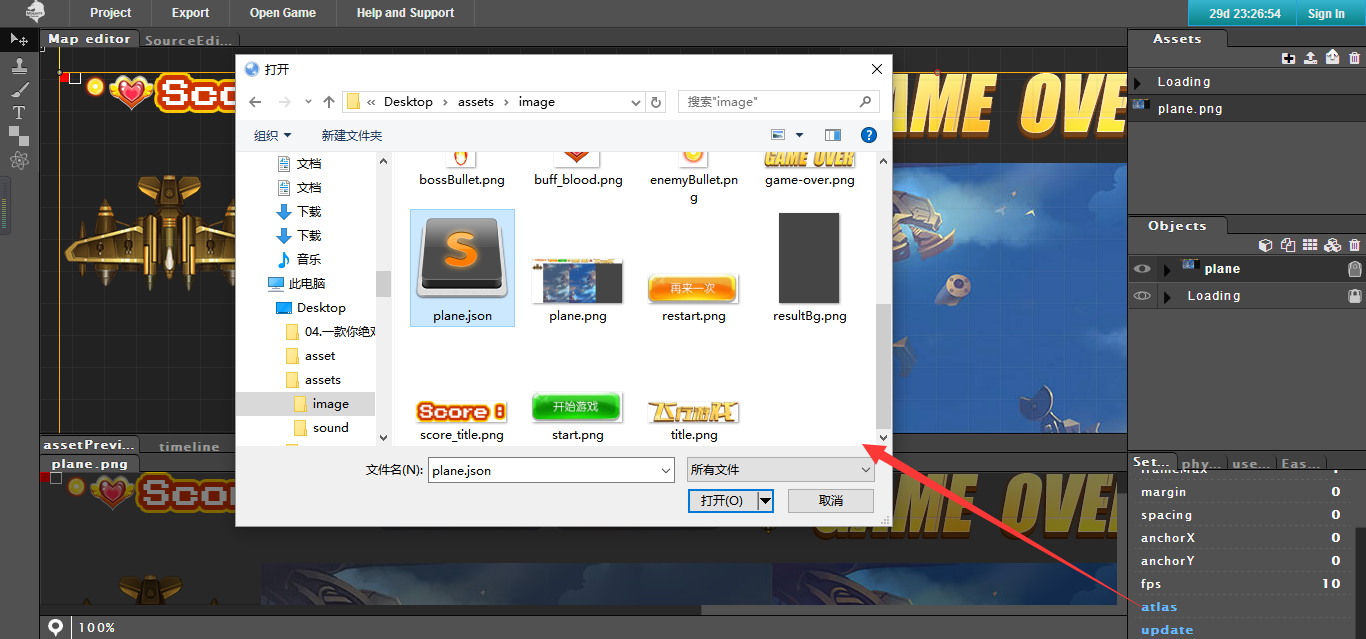Click the duplicate icon in Objects toolbar
The height and width of the screenshot is (639, 1366).
point(1288,245)
